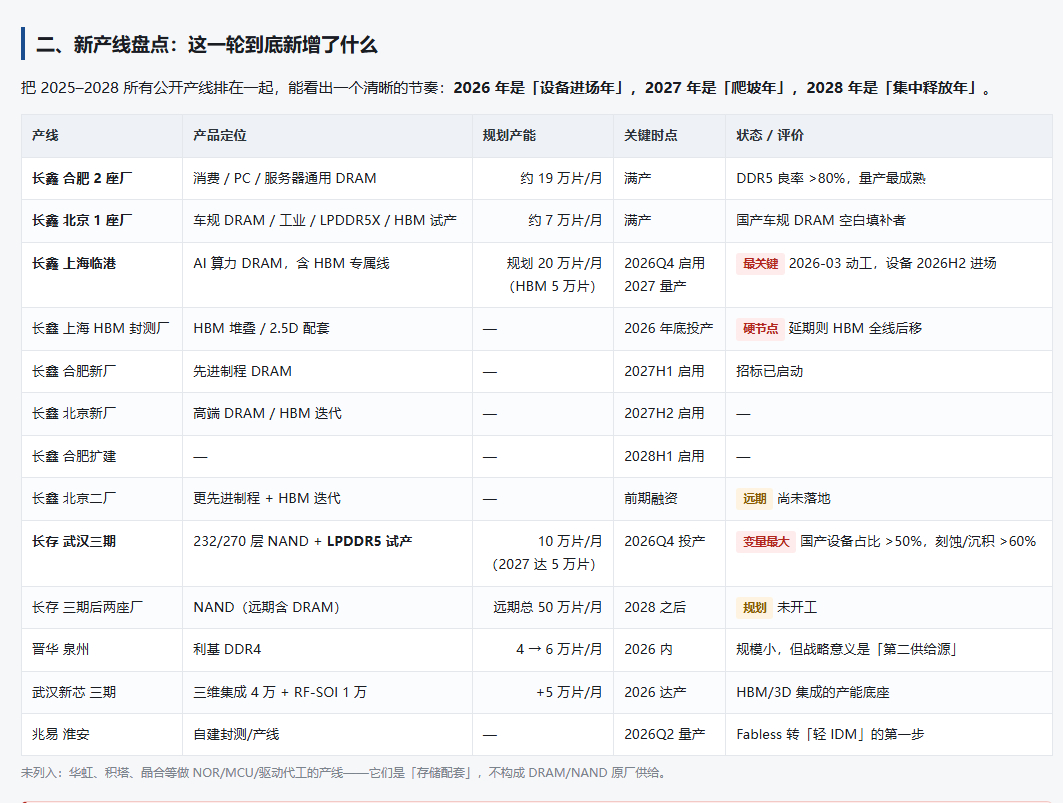Screen dimensions: 1063x803
Task: Click timing cell '2026Q4 启用'
Action: pyautogui.click(x=664, y=263)
